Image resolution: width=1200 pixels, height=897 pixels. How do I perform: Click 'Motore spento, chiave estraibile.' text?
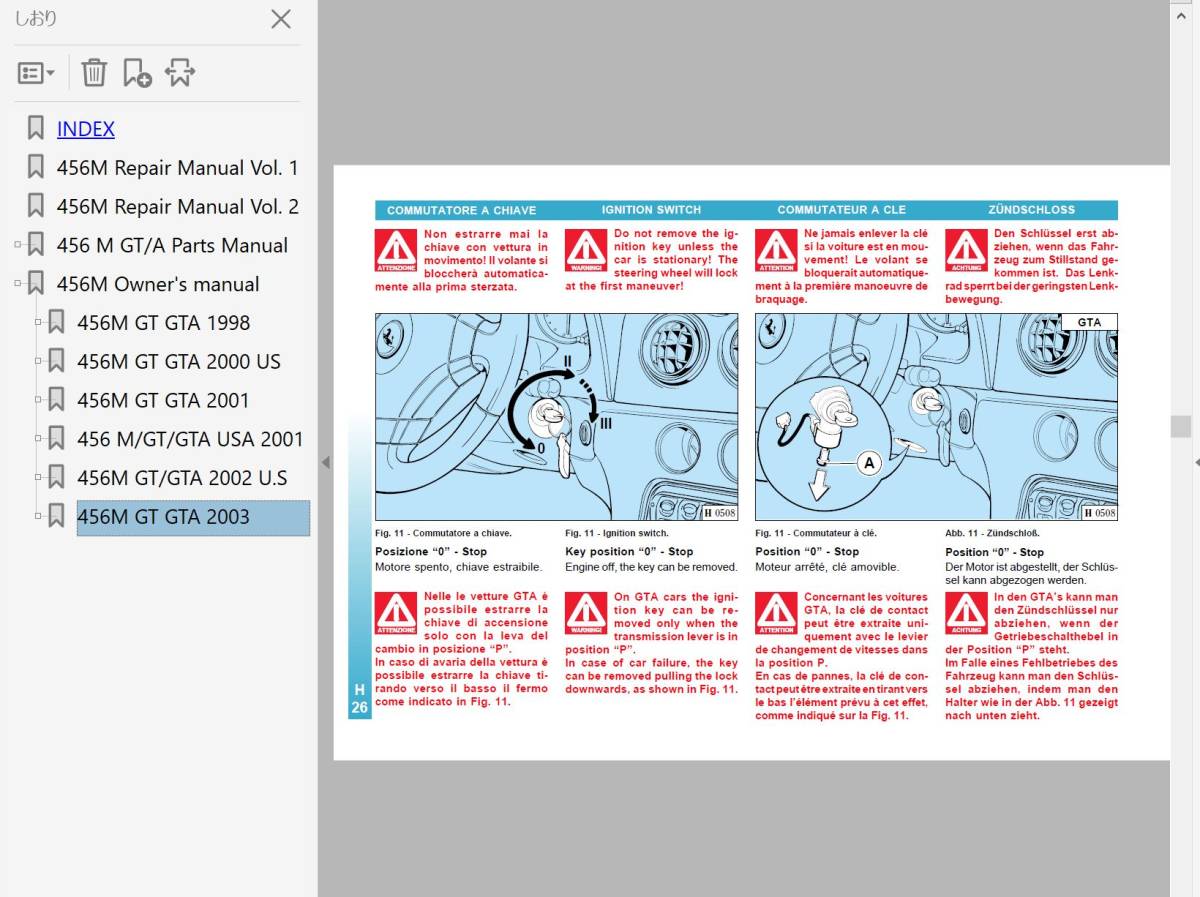[x=458, y=567]
